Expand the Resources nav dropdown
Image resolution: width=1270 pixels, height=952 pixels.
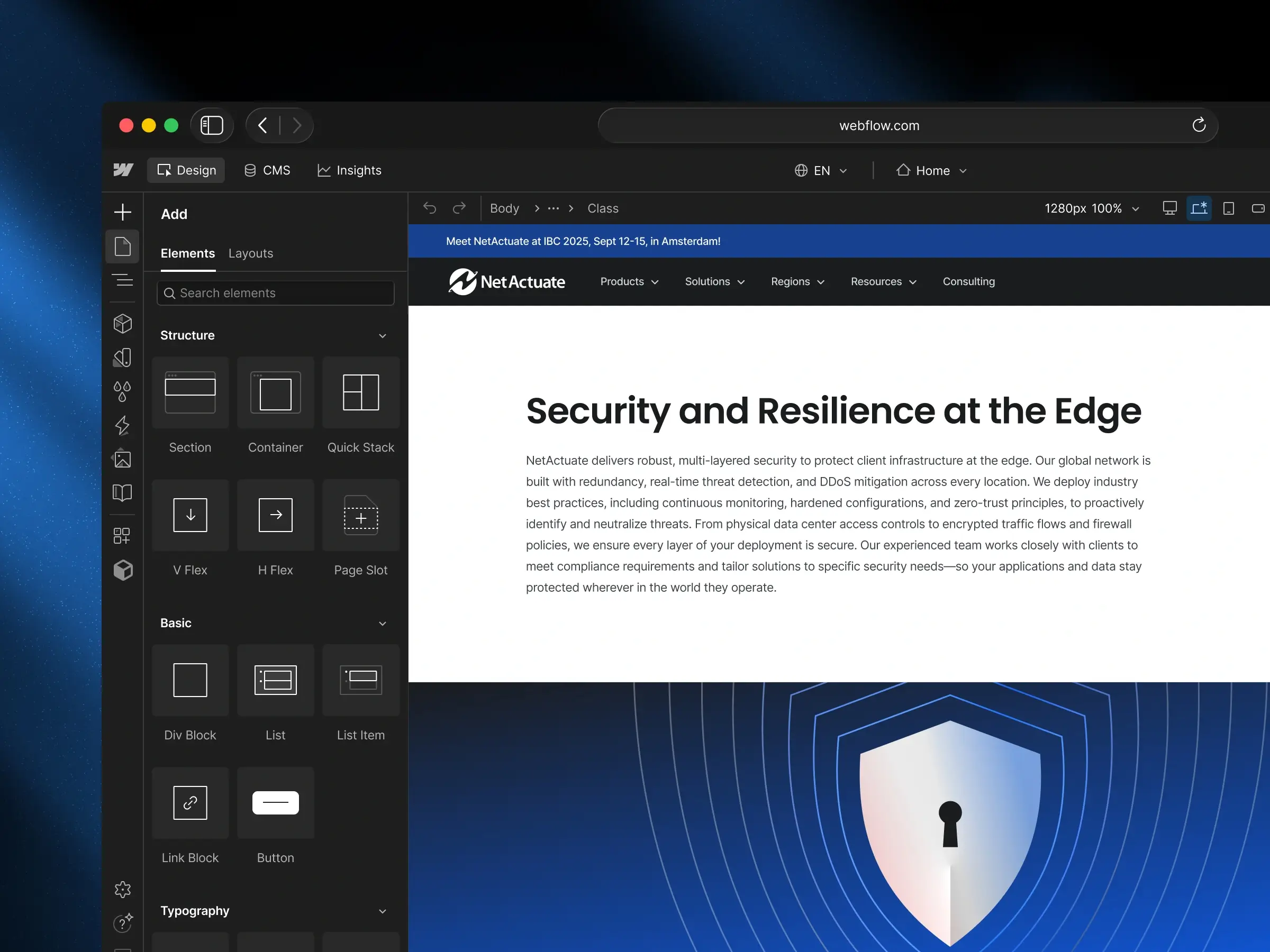[x=884, y=282]
